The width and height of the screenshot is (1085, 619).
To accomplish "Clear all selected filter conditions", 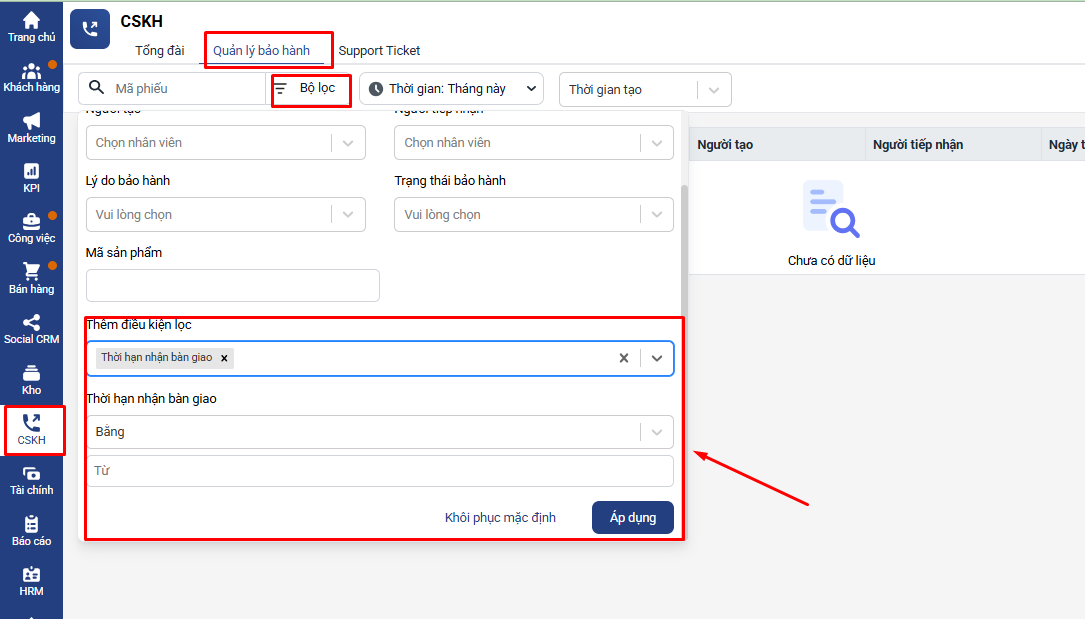I will [624, 358].
